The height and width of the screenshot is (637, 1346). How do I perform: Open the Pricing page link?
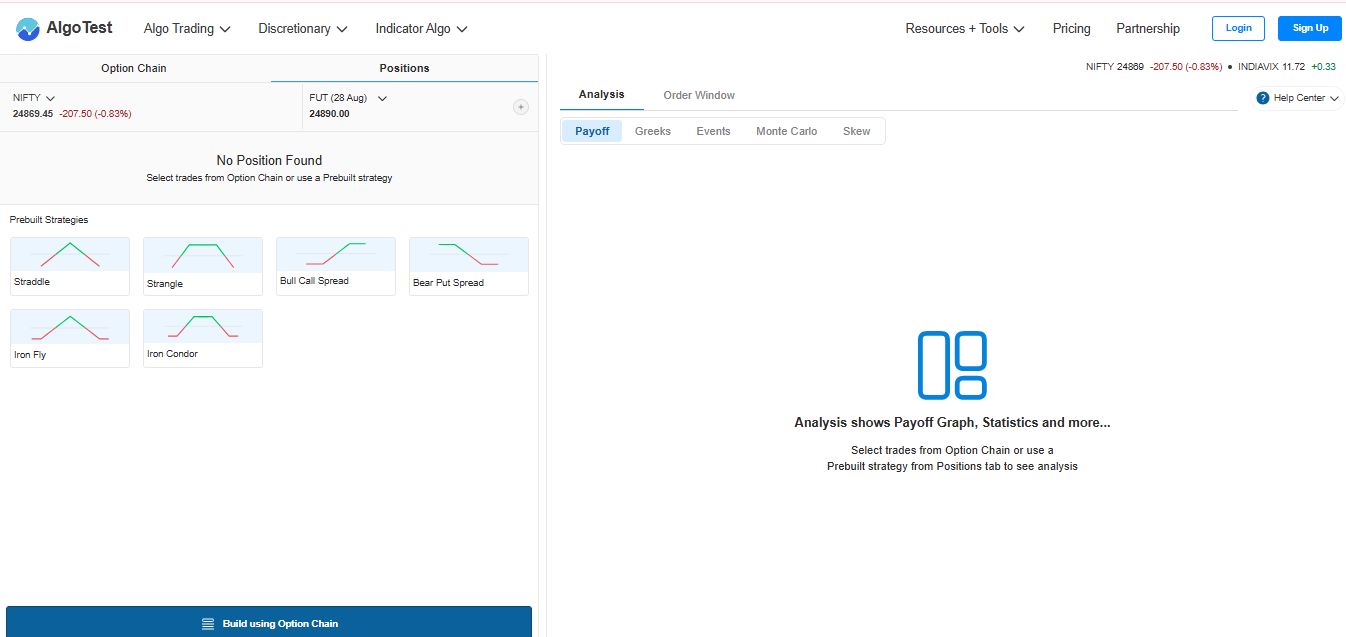click(1071, 29)
